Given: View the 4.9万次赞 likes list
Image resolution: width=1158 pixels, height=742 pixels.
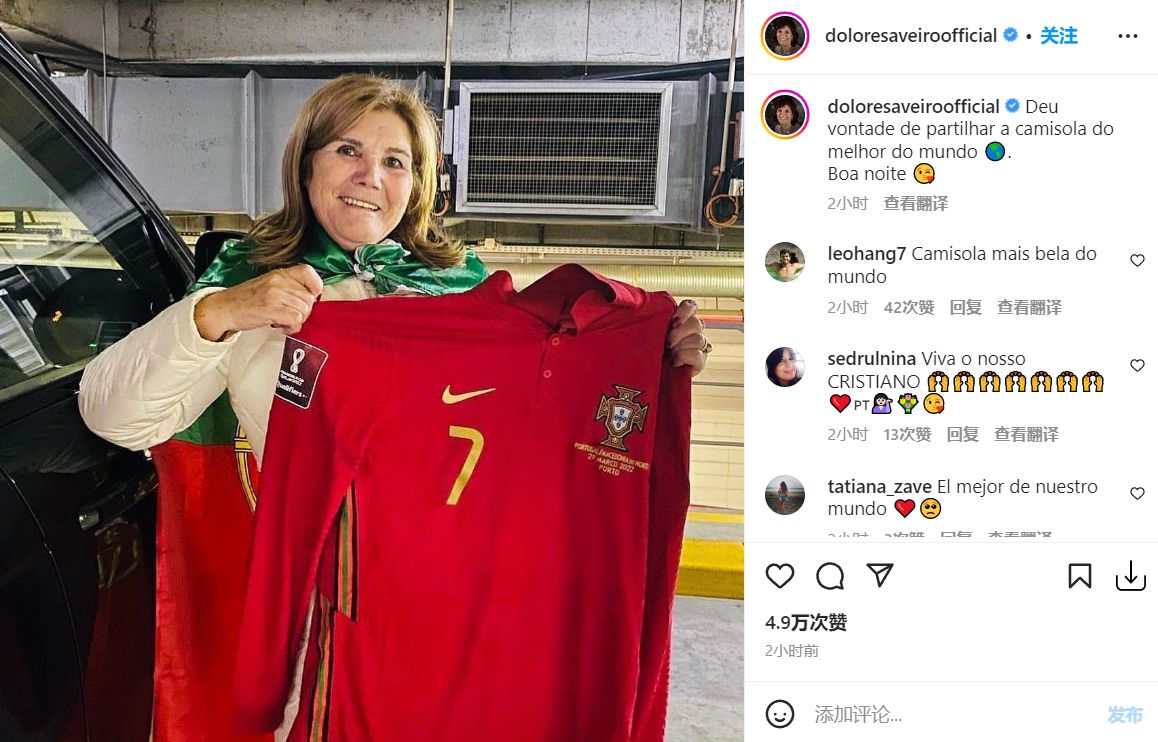Looking at the screenshot, I should pyautogui.click(x=806, y=622).
